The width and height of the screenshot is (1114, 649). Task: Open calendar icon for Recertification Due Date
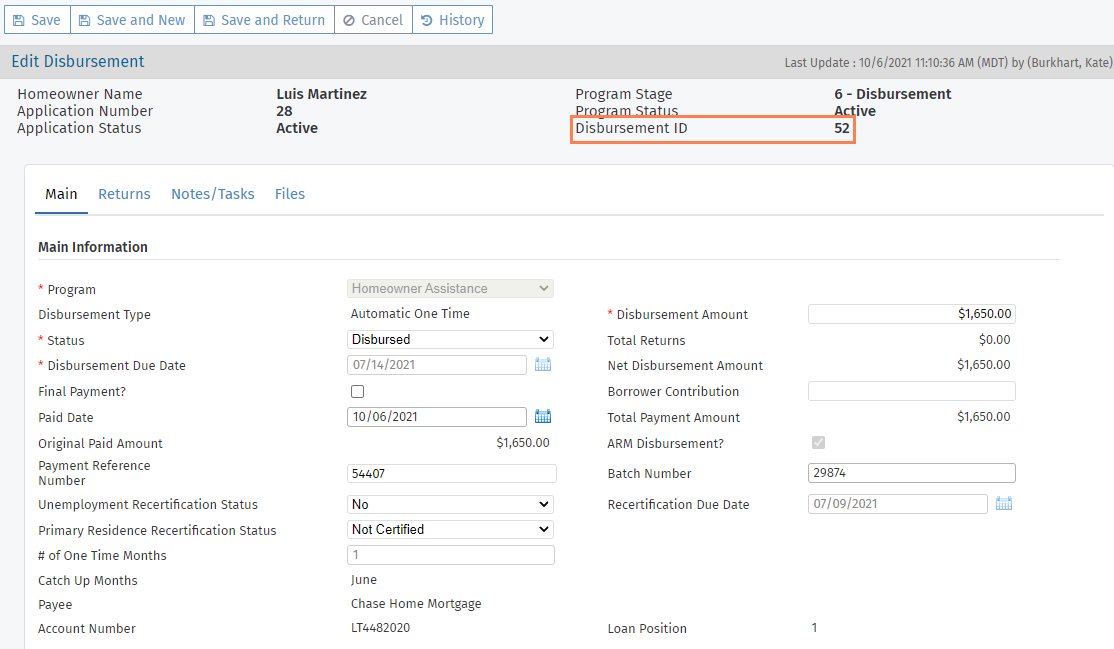[1004, 504]
